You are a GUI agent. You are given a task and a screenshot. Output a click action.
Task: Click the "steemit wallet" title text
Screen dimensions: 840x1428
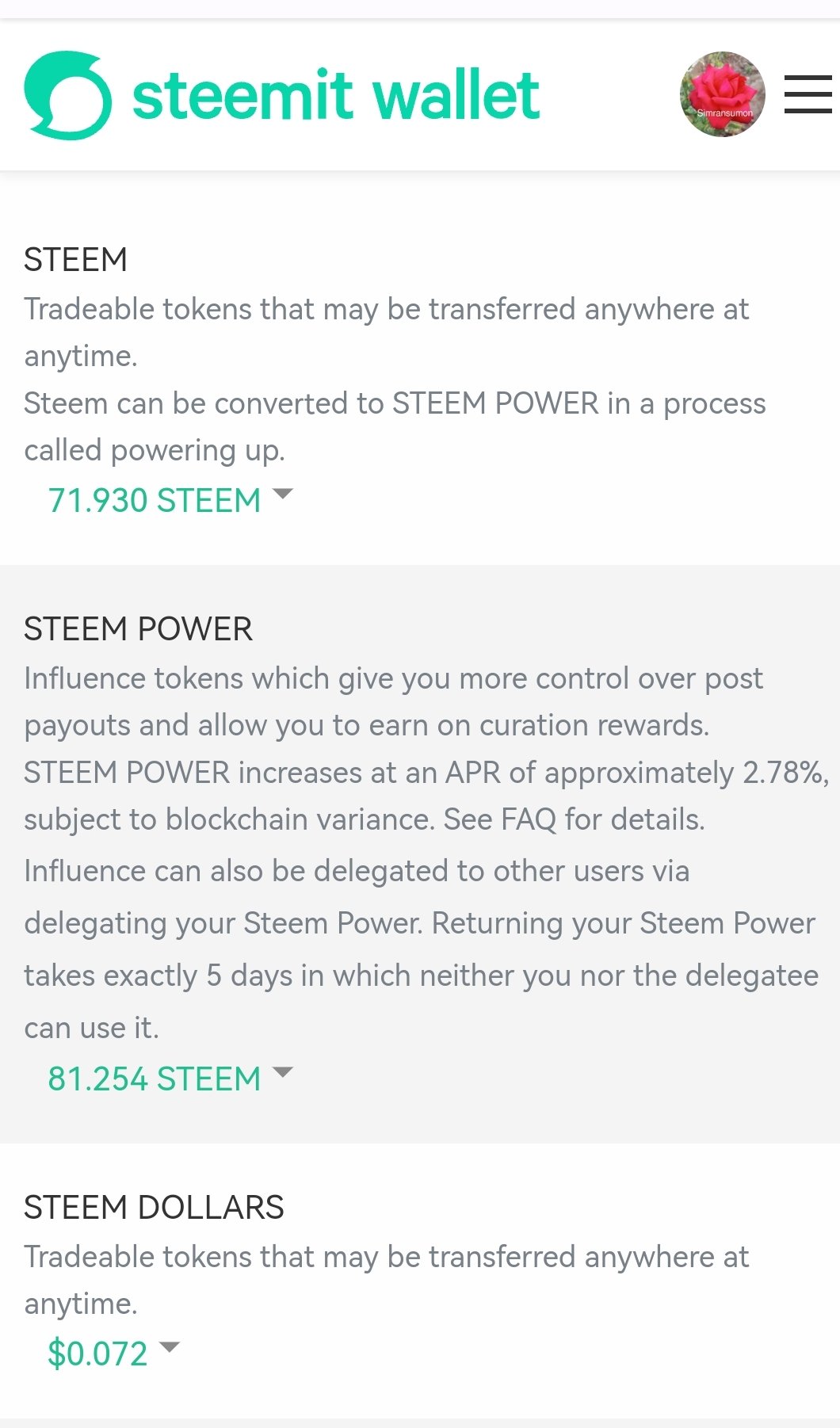pos(336,95)
